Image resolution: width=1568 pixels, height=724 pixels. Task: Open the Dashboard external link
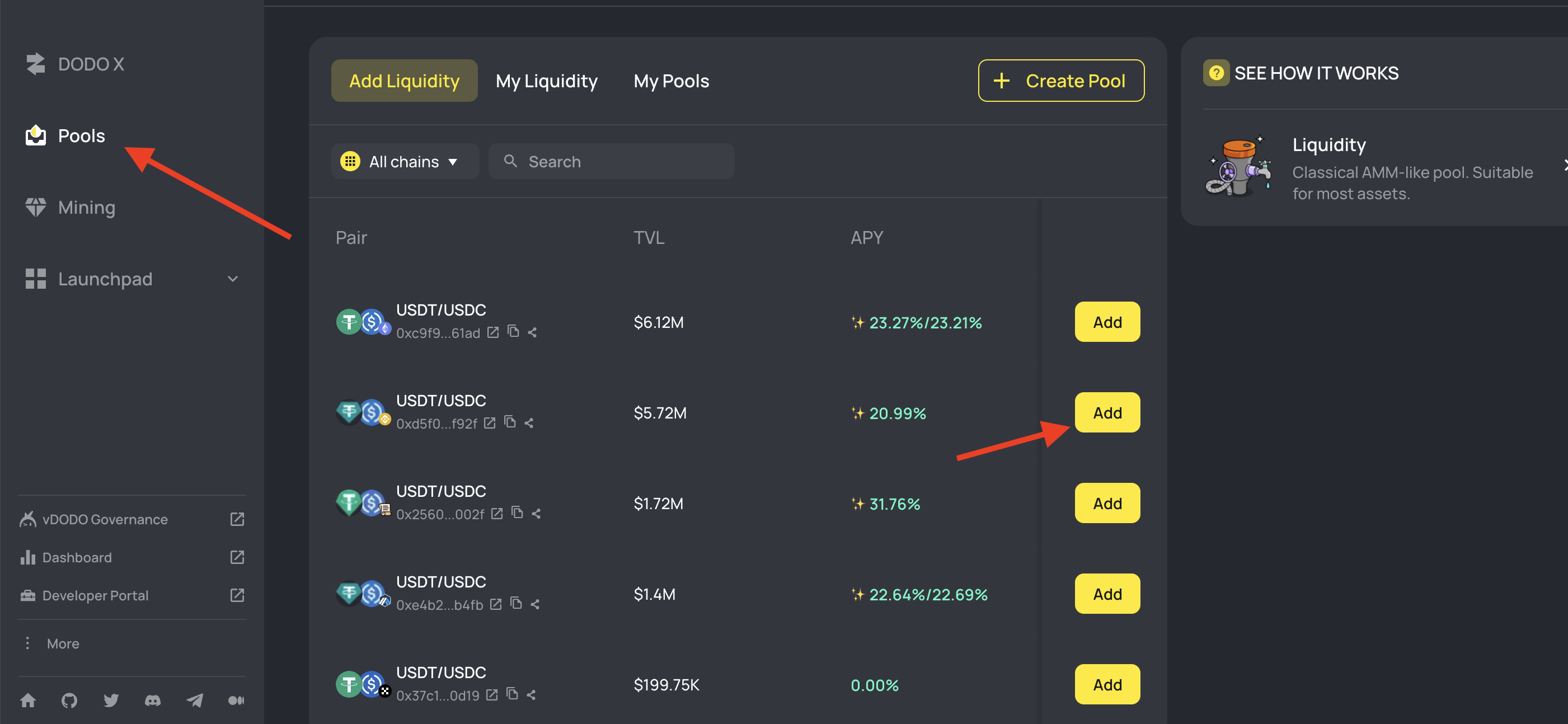click(132, 557)
